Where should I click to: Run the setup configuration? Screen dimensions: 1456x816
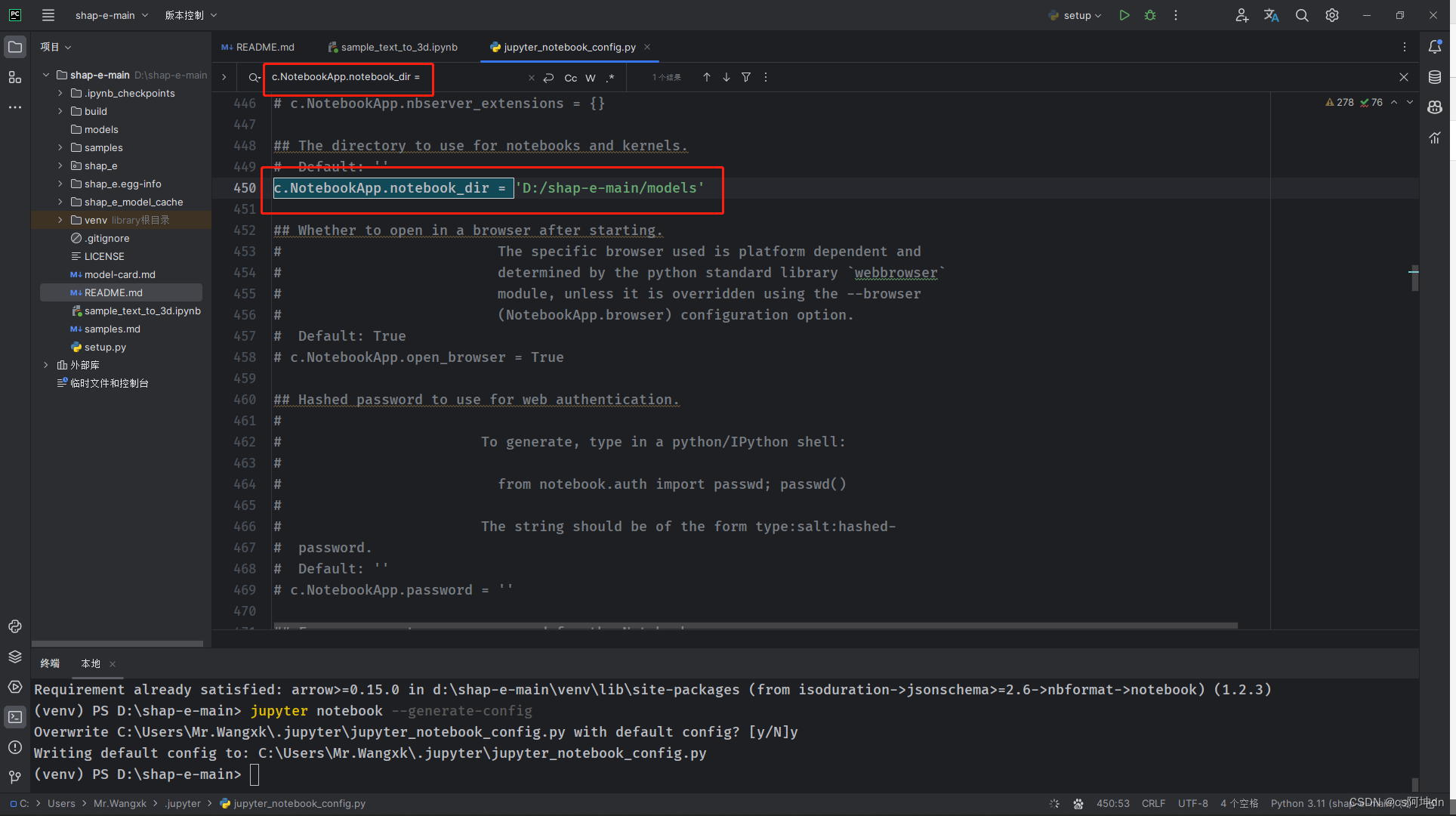click(x=1124, y=15)
